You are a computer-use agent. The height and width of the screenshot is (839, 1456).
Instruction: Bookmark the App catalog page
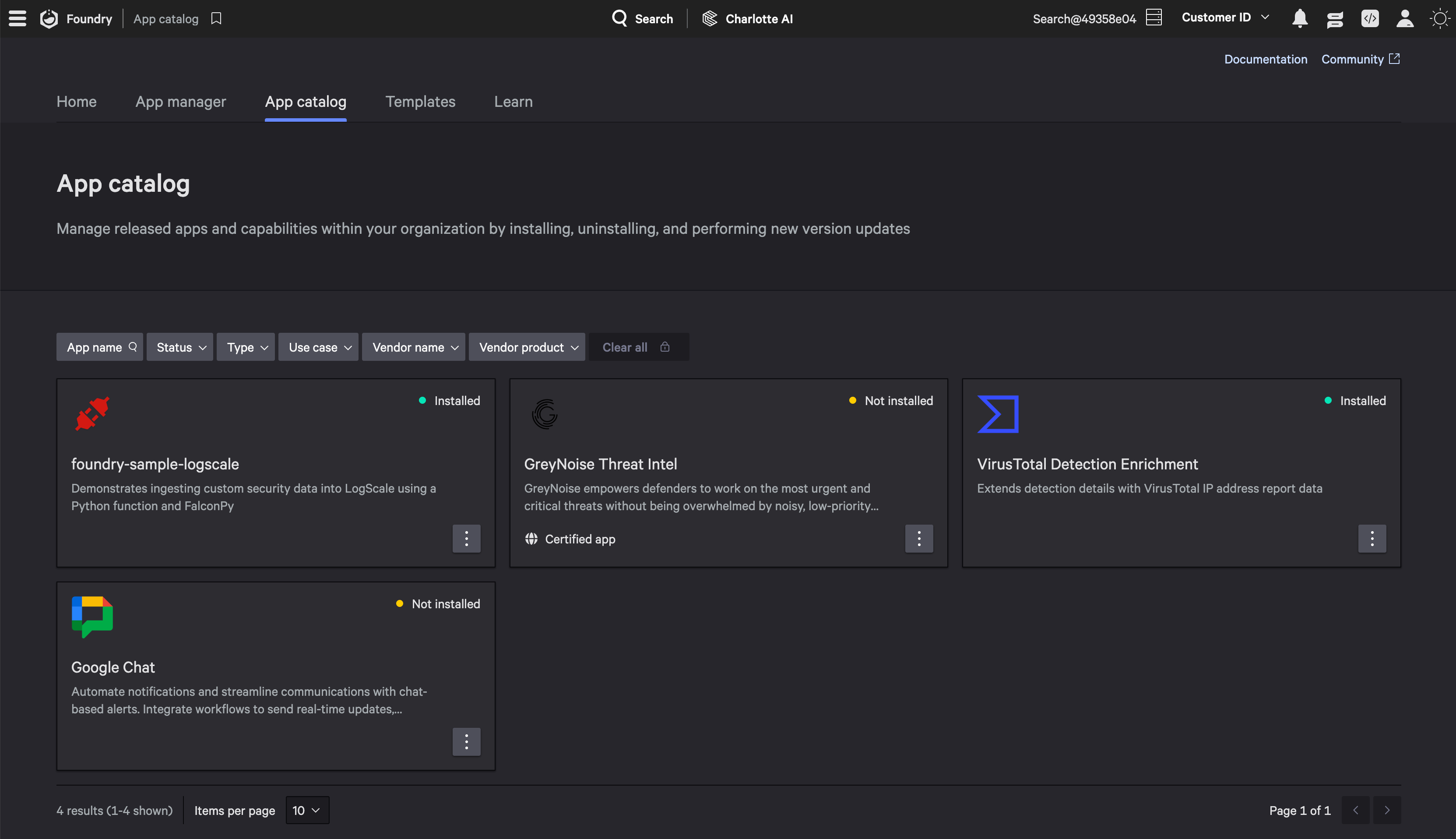(x=216, y=18)
